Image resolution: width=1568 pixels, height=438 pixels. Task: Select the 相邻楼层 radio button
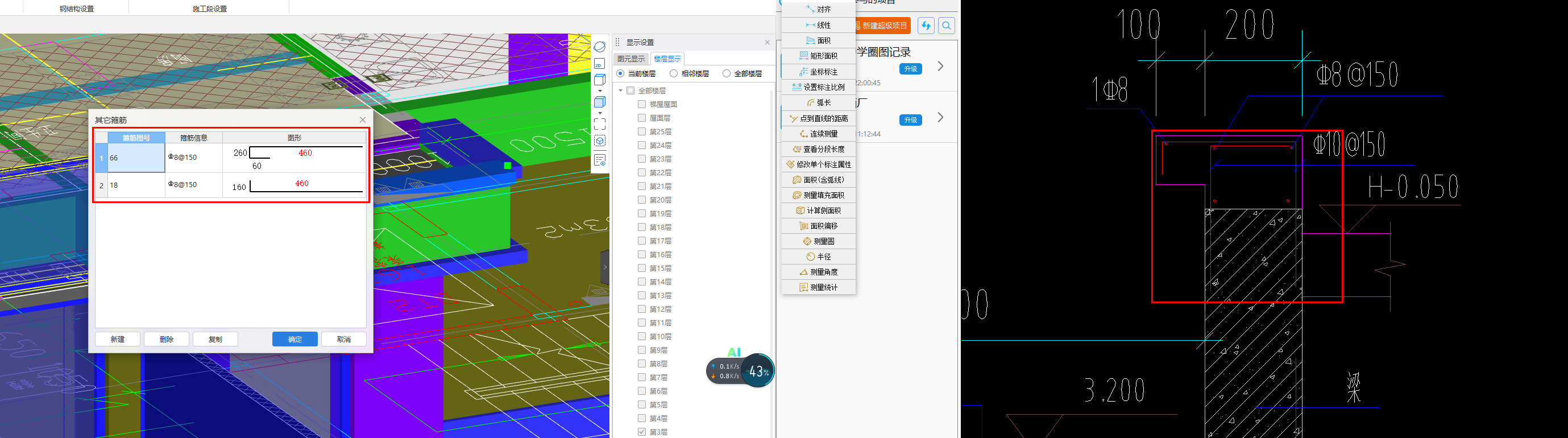(x=673, y=74)
